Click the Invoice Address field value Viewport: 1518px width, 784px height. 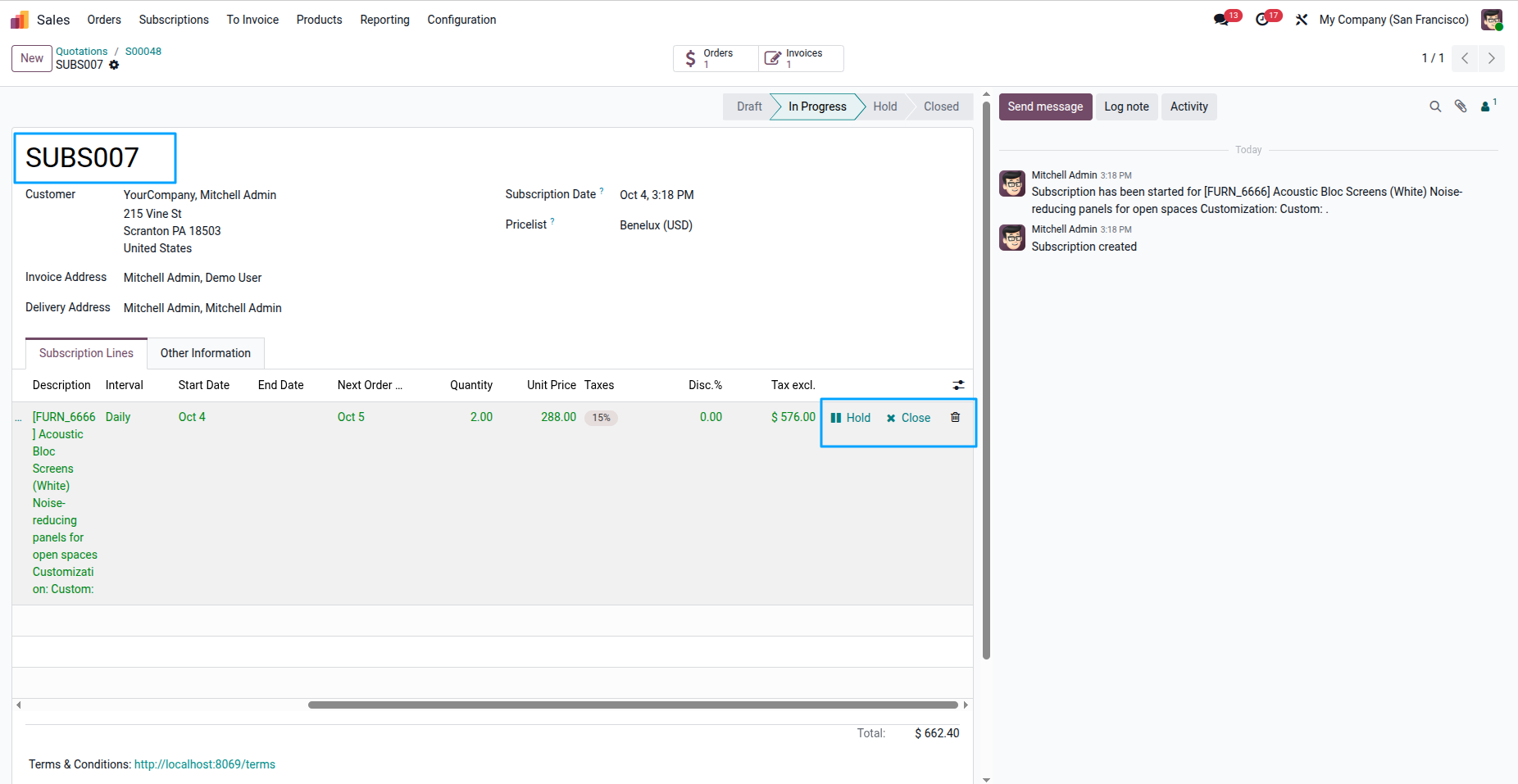pyautogui.click(x=193, y=278)
